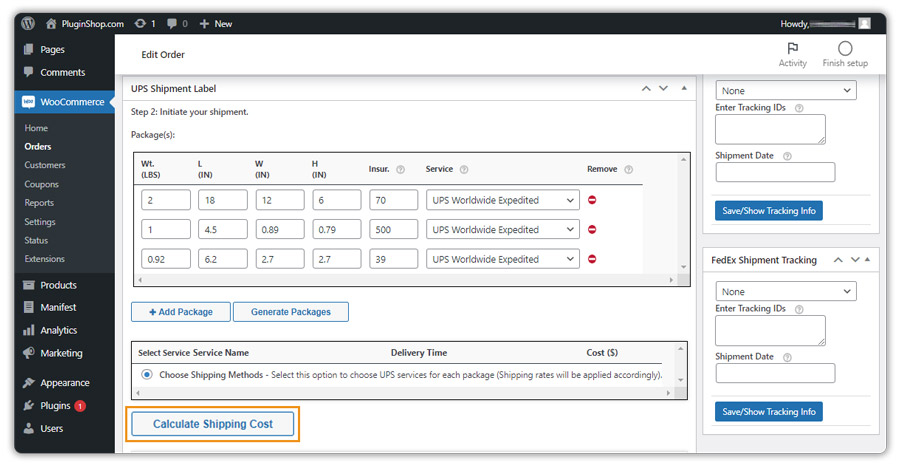The height and width of the screenshot is (464, 900).
Task: Remove the second package row (weight 1)
Action: 592,229
